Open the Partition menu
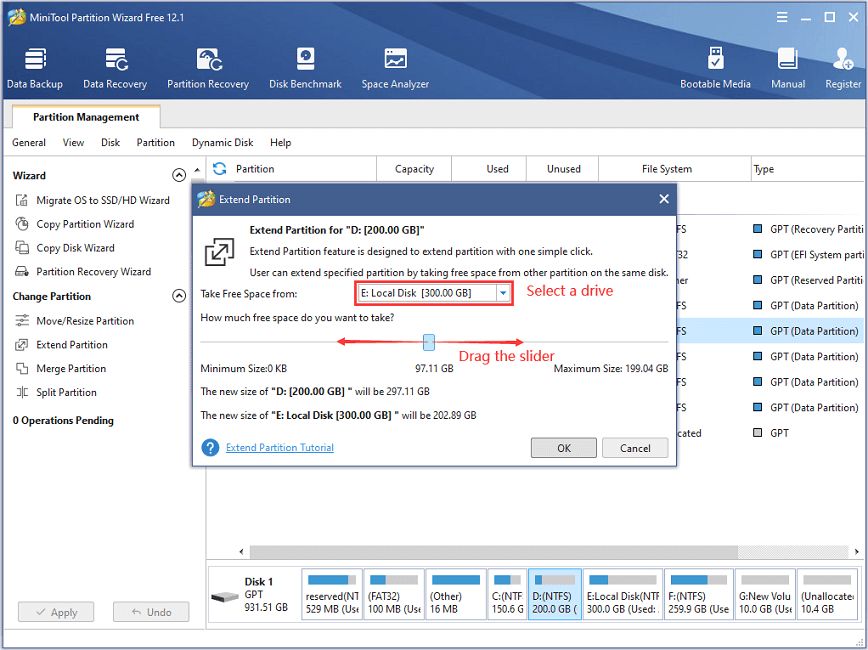Viewport: 868px width, 650px height. pyautogui.click(x=156, y=142)
